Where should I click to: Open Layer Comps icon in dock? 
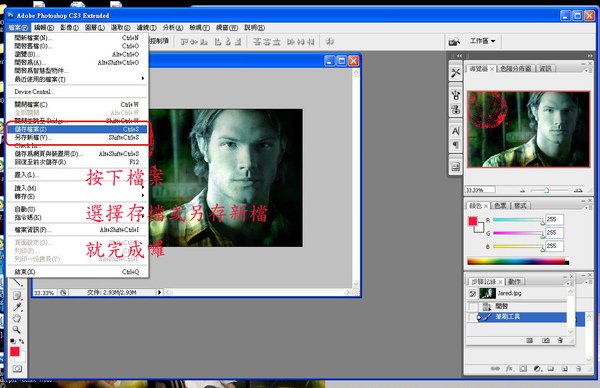(x=455, y=167)
